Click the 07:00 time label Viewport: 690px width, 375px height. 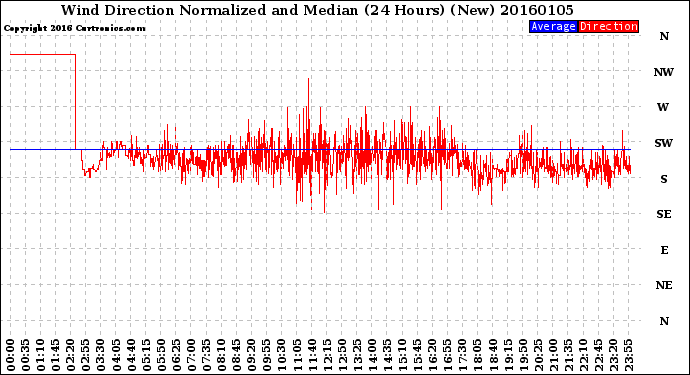191,355
